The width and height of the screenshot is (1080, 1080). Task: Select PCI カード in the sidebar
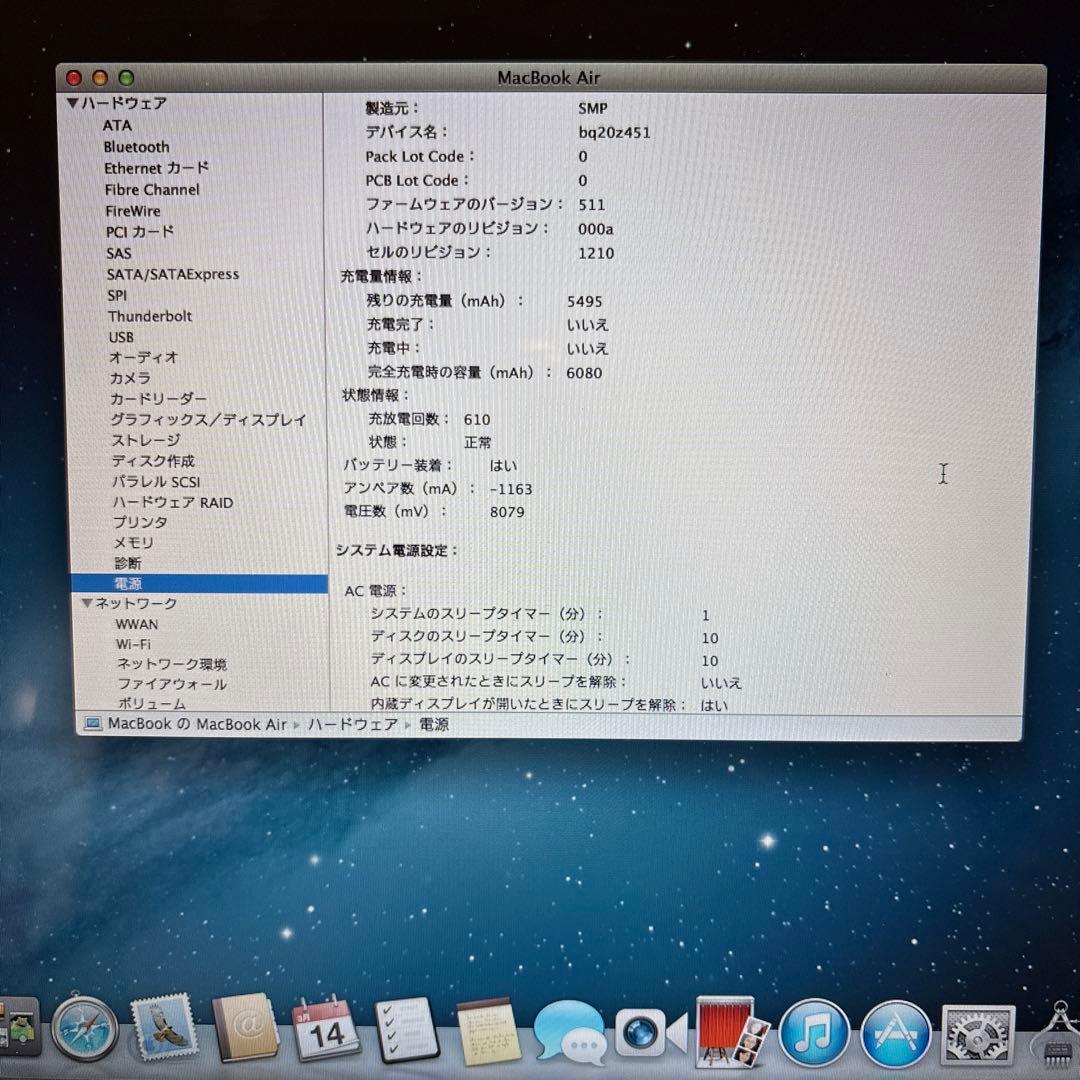point(140,232)
